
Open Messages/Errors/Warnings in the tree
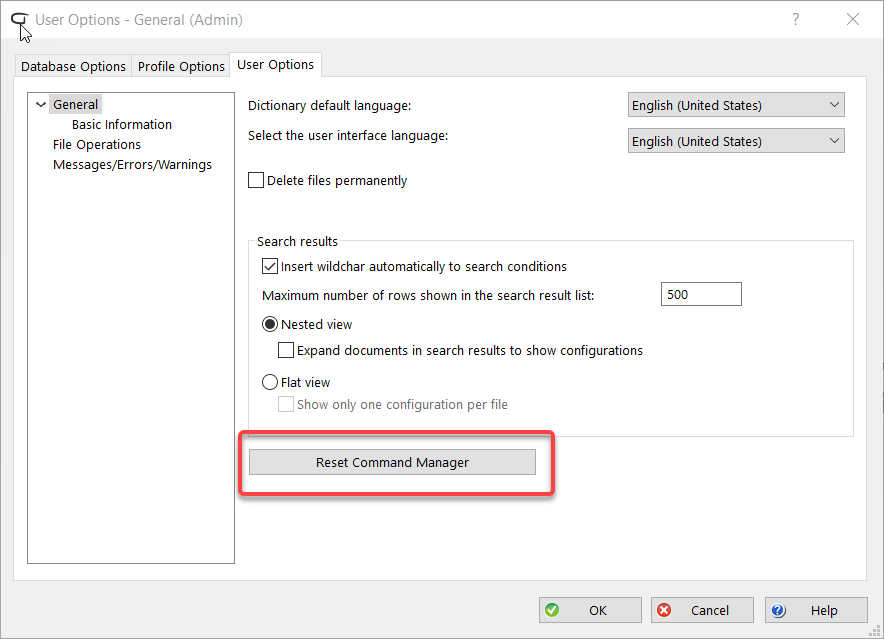tap(132, 165)
